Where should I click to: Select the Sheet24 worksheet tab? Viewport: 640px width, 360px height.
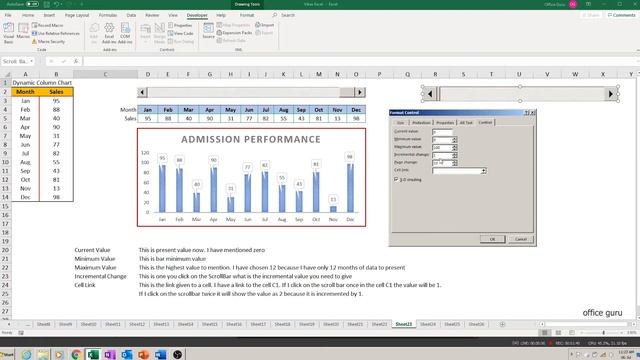pos(428,324)
